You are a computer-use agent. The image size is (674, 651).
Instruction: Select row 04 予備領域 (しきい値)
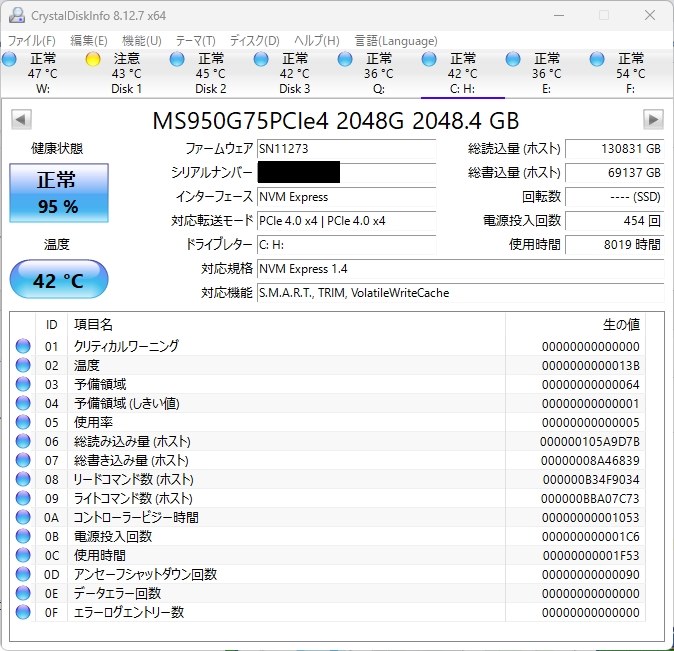pos(328,403)
